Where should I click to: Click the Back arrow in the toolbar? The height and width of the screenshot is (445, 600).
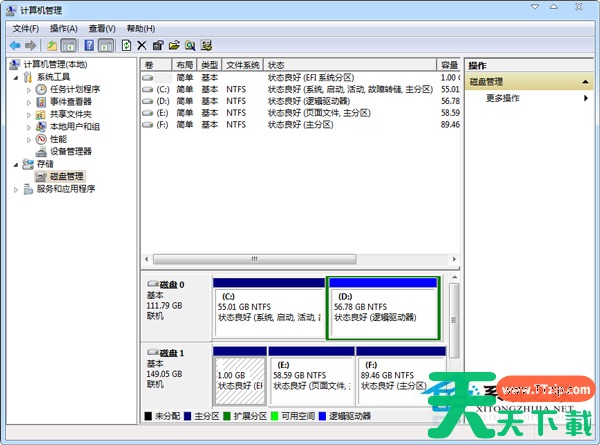tap(15, 45)
